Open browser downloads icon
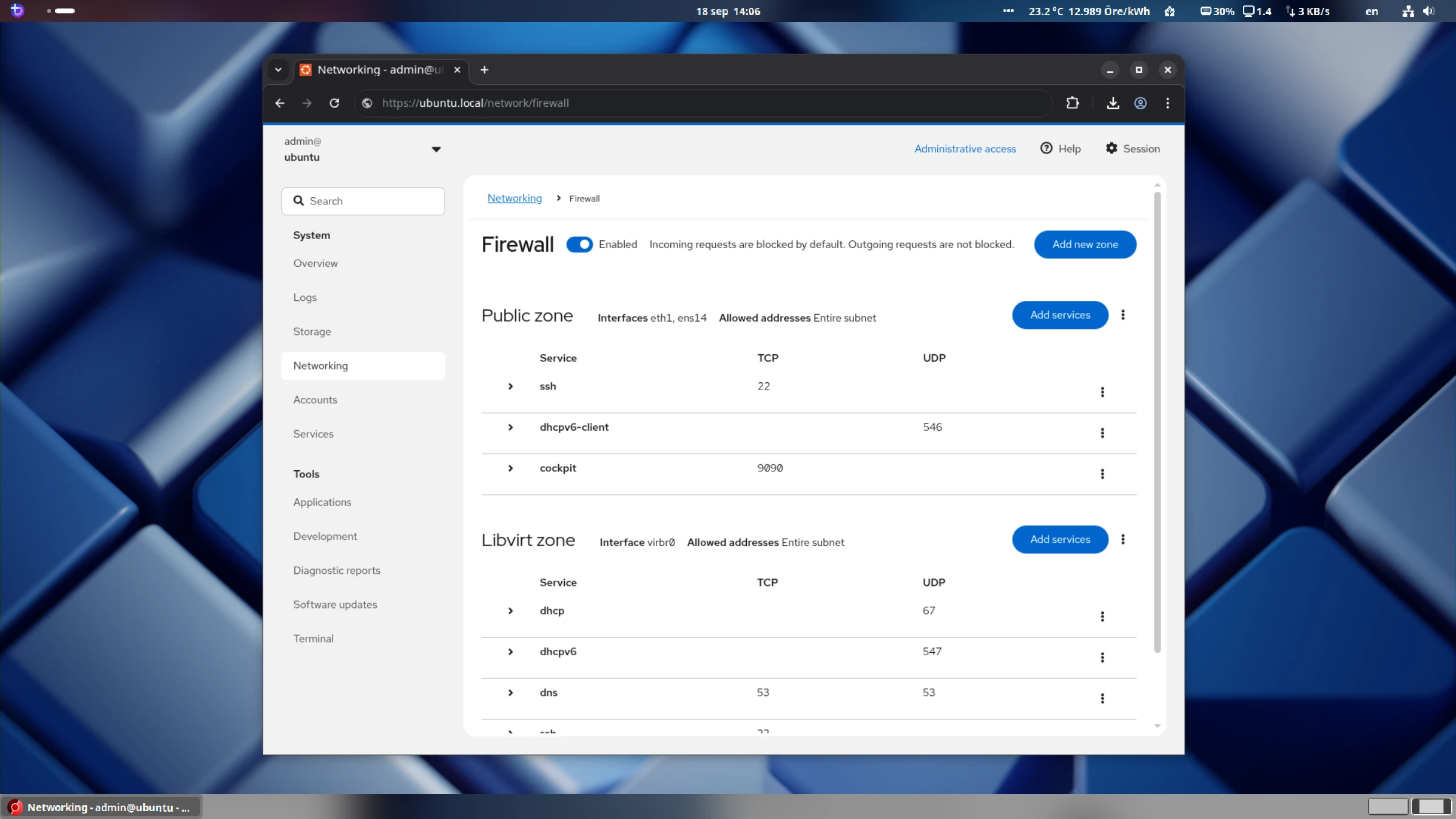The width and height of the screenshot is (1456, 819). (x=1113, y=103)
